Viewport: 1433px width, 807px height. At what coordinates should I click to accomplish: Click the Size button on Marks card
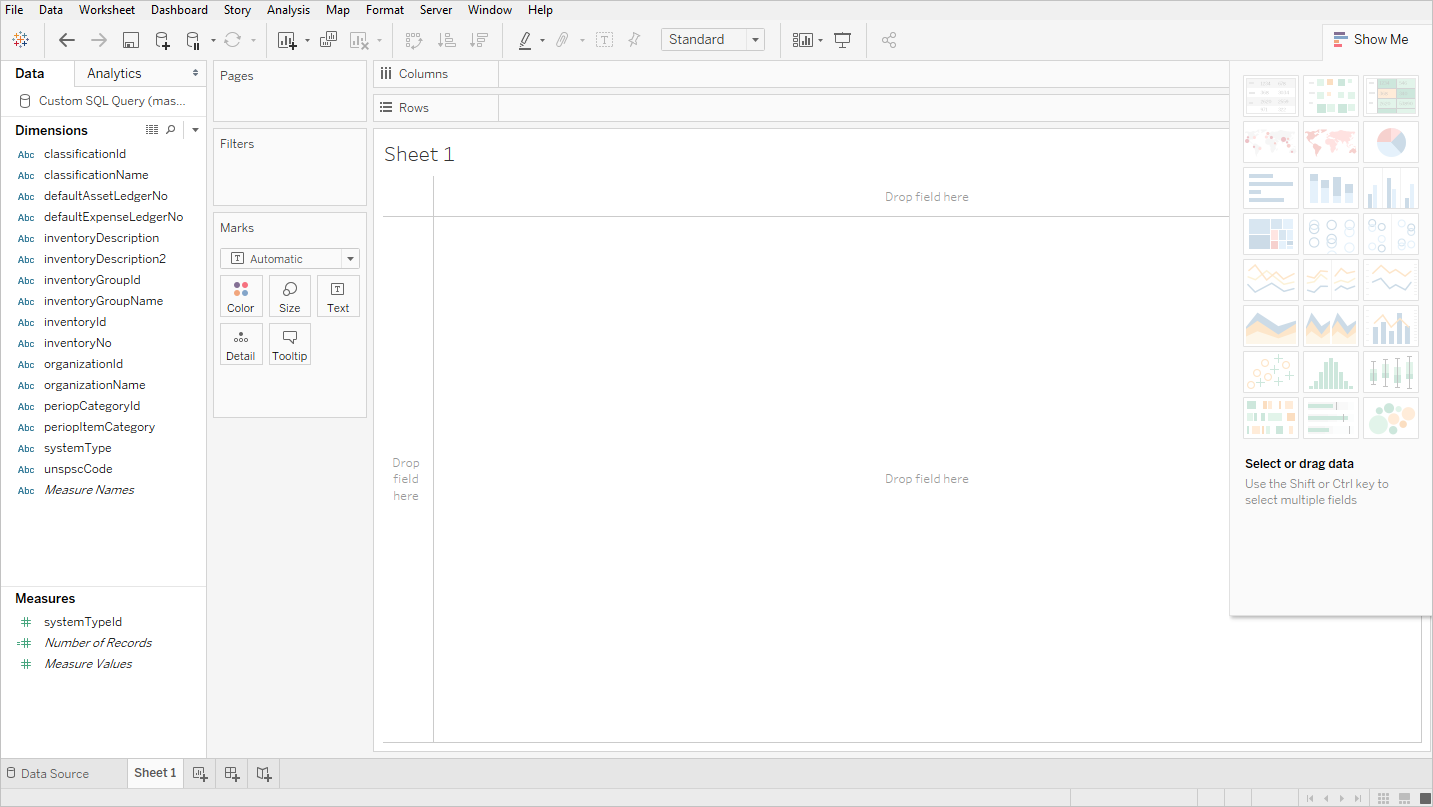(290, 296)
